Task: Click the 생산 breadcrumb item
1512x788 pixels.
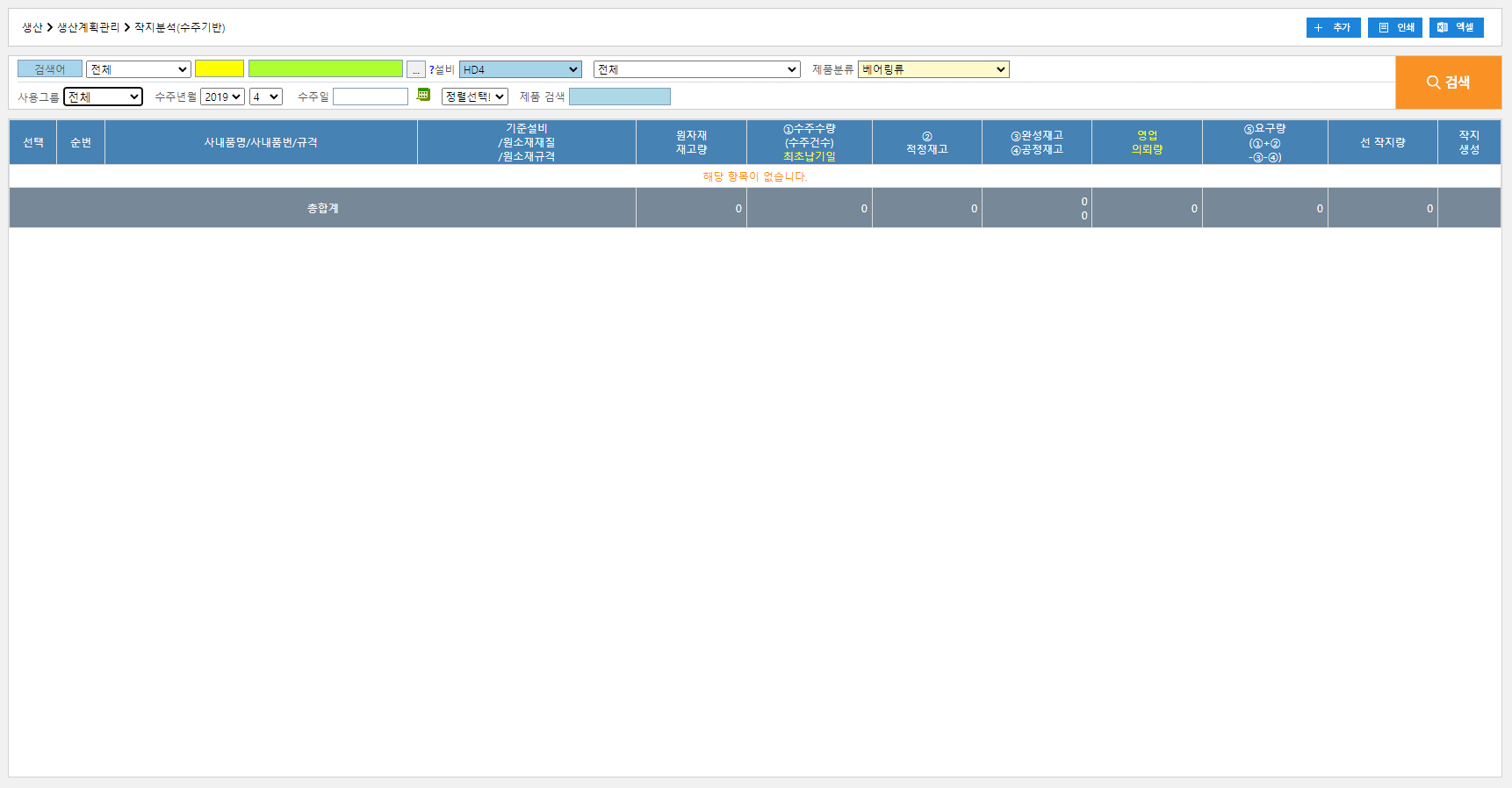Action: pos(32,28)
